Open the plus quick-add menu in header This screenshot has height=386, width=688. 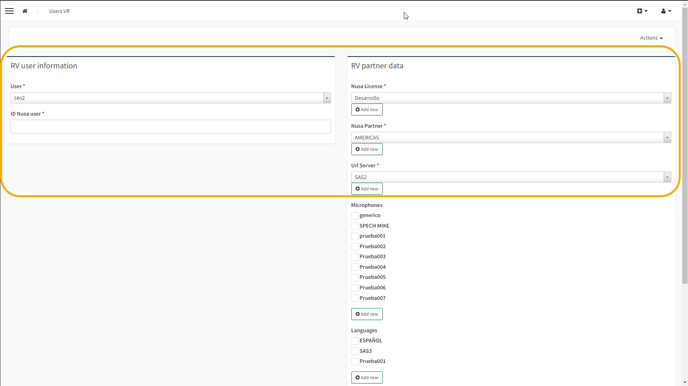coord(642,11)
